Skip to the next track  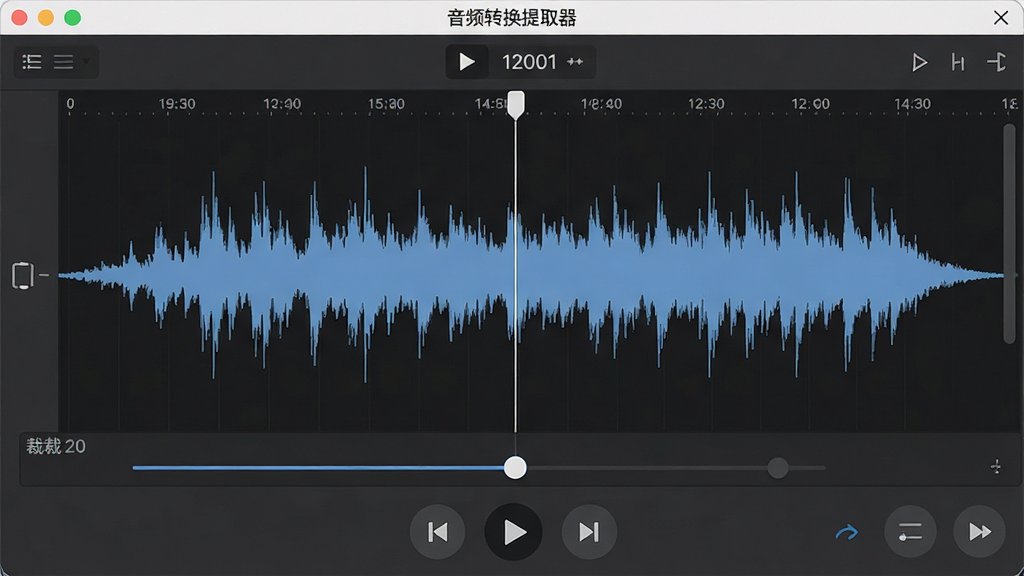589,532
